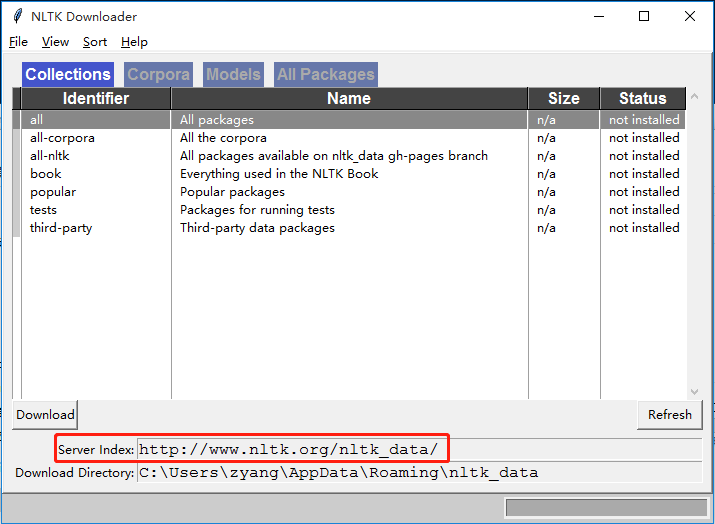Switch to the Corpora tab
715x524 pixels.
[158, 74]
